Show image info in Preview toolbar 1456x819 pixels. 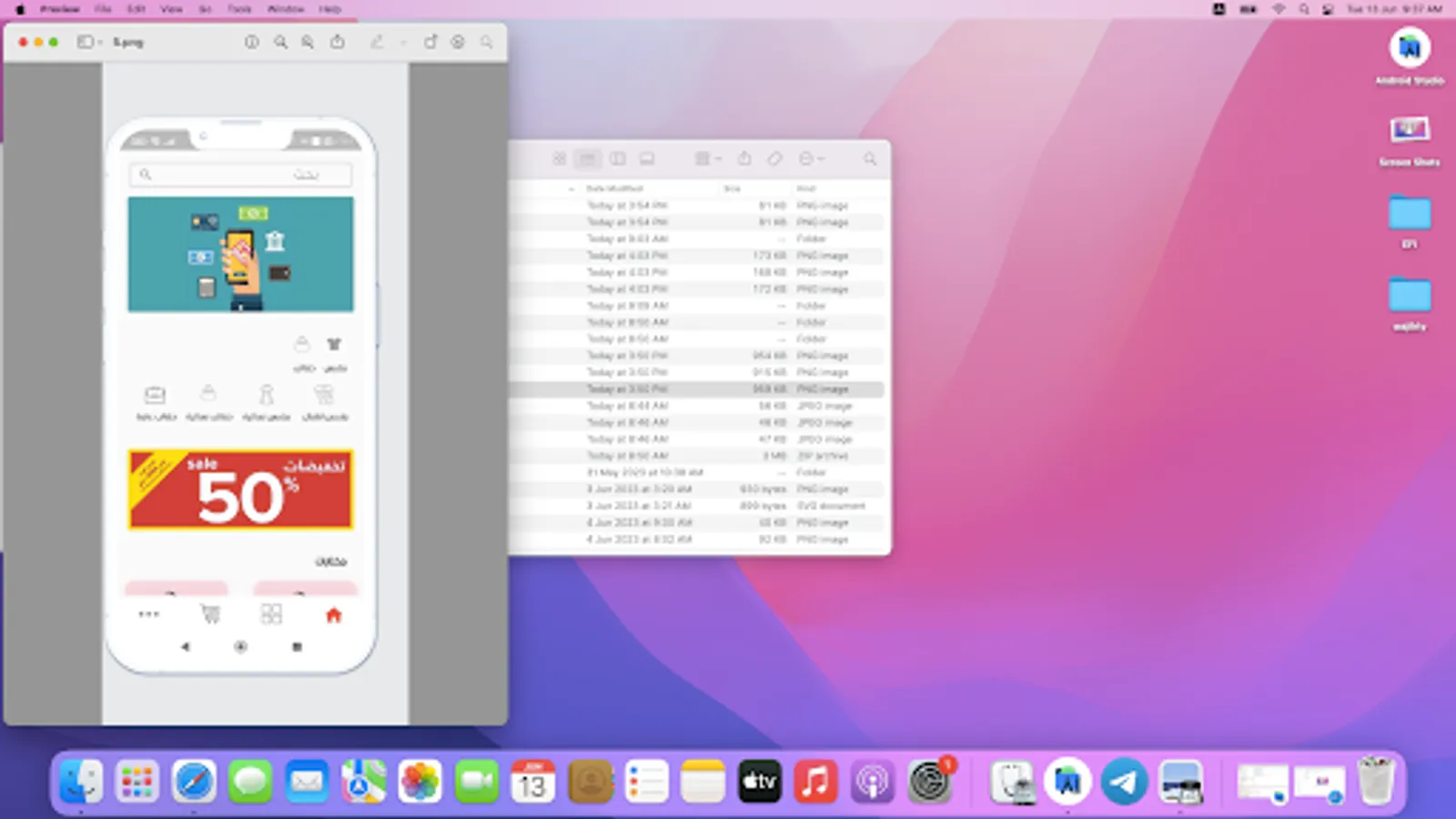point(251,42)
